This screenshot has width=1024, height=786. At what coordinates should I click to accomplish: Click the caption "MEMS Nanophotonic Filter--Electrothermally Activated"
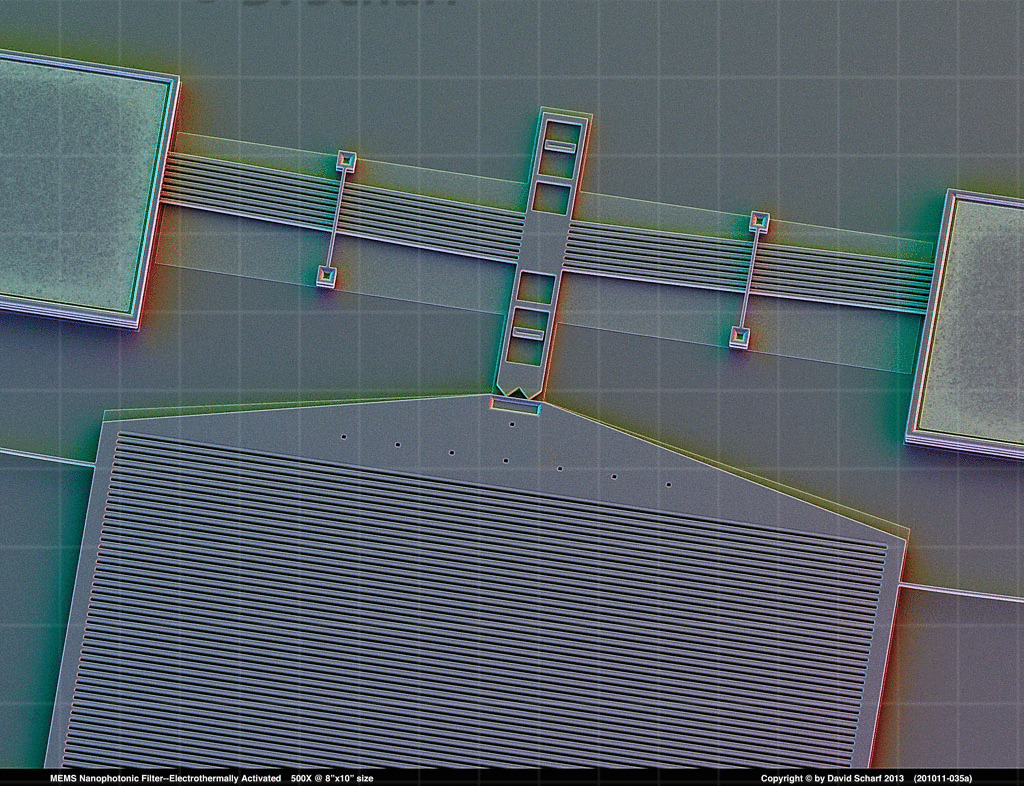pyautogui.click(x=165, y=778)
